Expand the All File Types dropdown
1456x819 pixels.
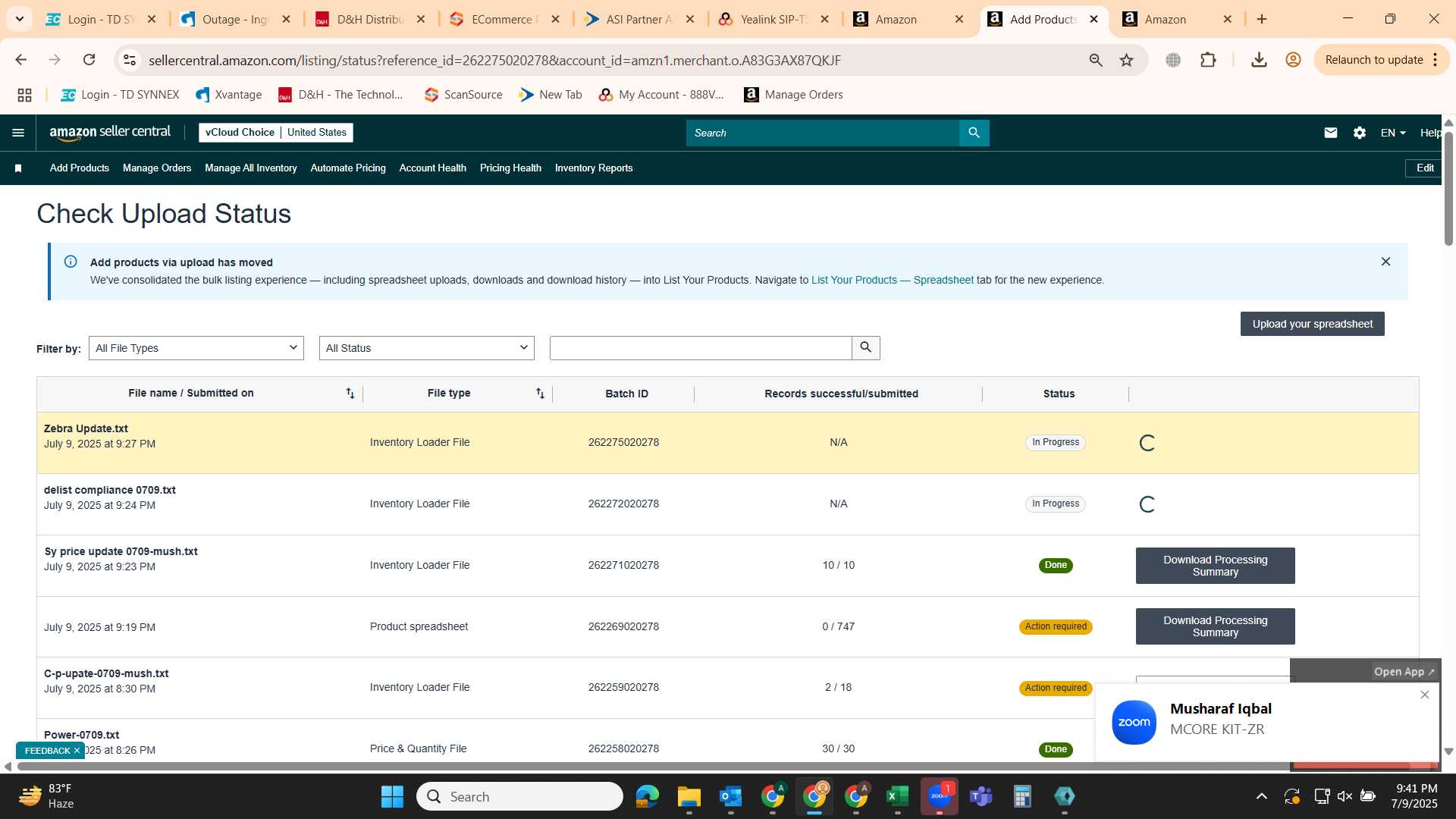click(196, 348)
